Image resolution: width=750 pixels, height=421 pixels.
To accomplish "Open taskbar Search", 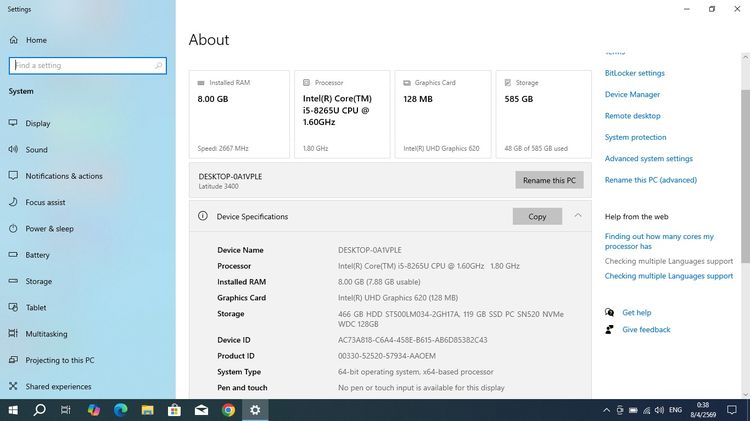I will (40, 410).
